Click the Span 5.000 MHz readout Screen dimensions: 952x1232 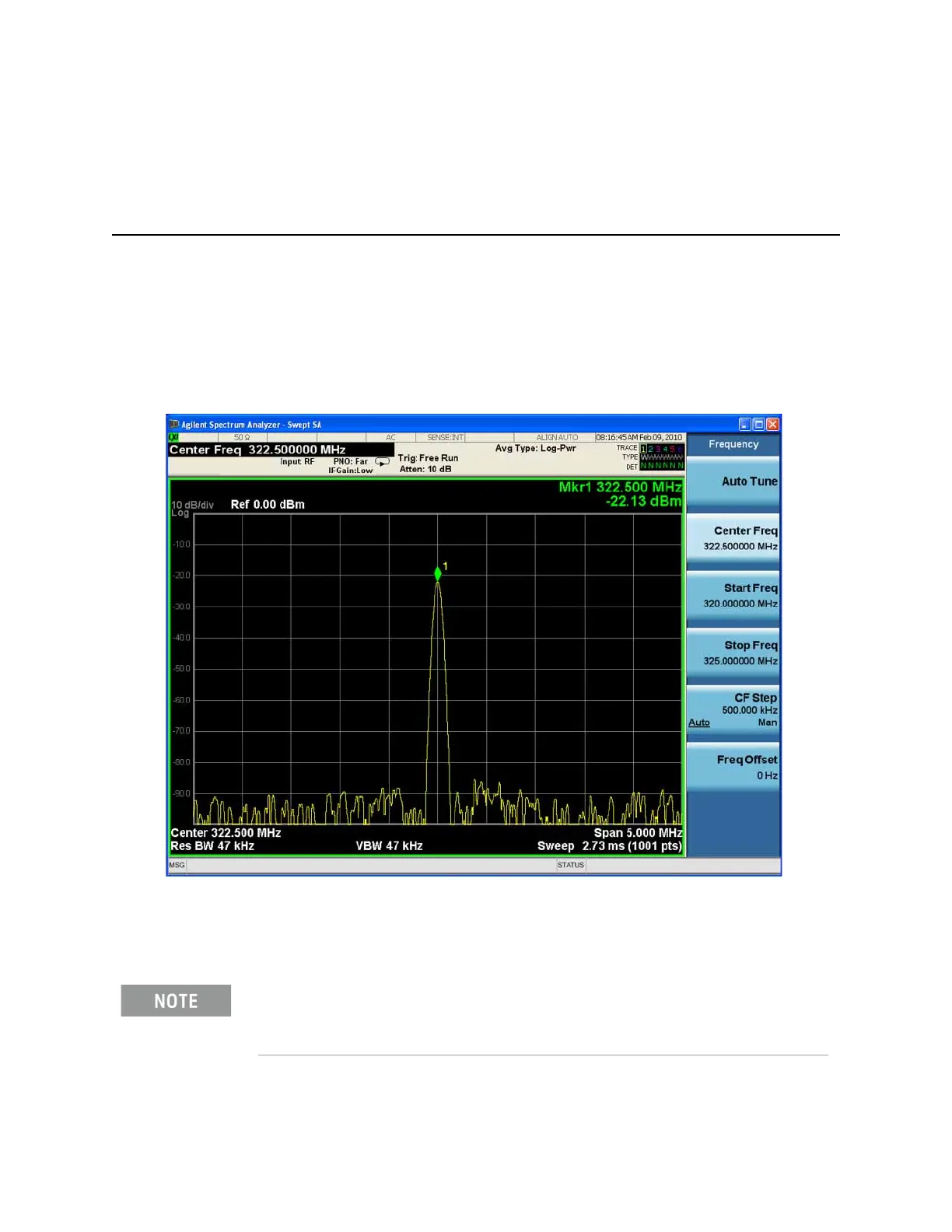(x=638, y=833)
